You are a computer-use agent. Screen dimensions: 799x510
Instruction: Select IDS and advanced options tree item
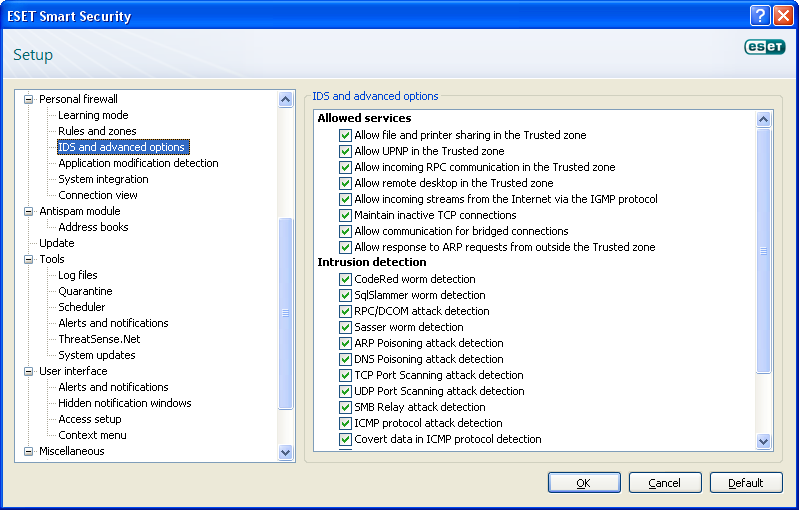pos(123,147)
